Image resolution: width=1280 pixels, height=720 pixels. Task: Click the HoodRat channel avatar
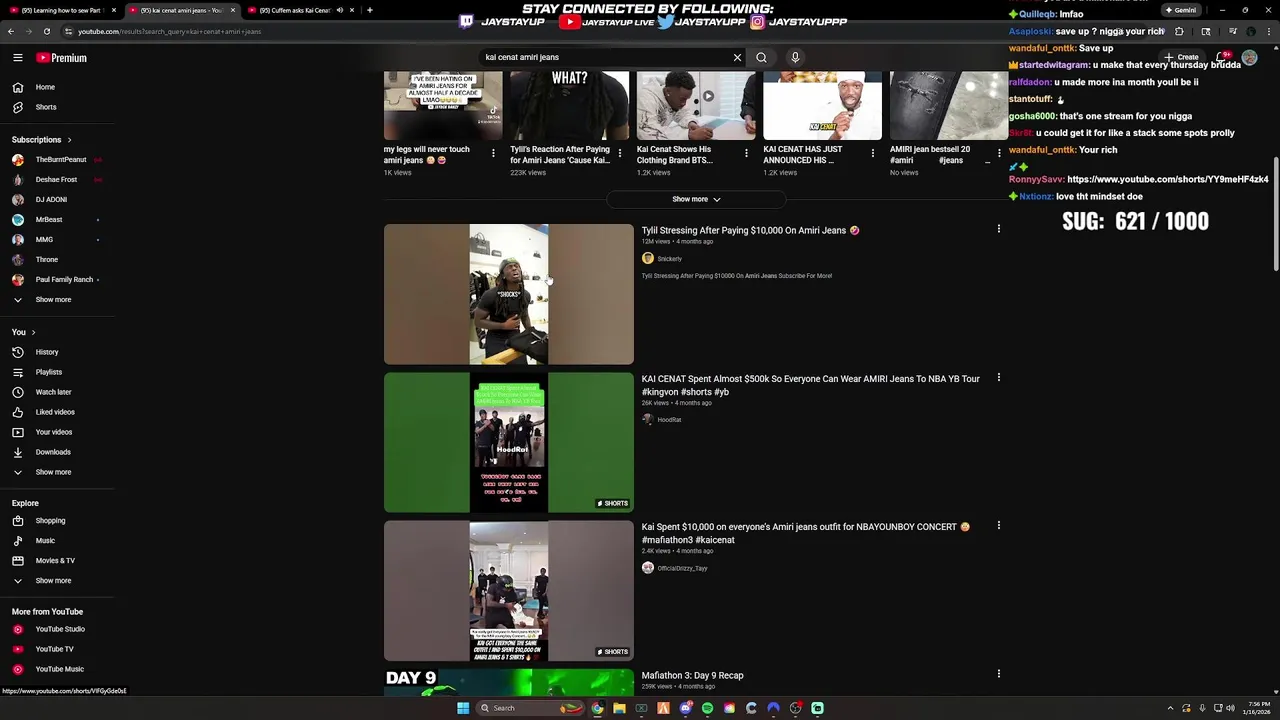(x=648, y=420)
